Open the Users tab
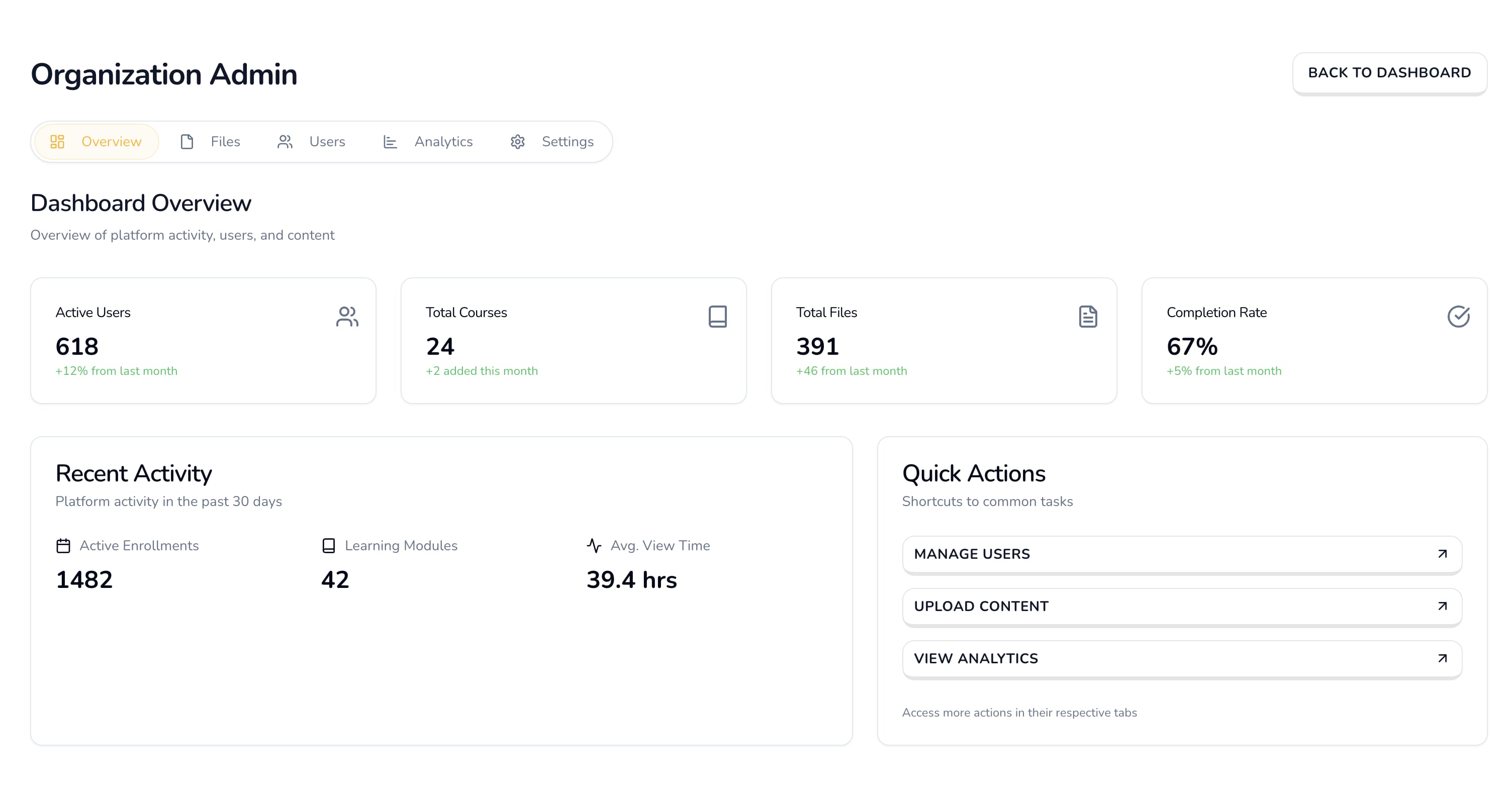Viewport: 1512px width, 803px height. [311, 142]
